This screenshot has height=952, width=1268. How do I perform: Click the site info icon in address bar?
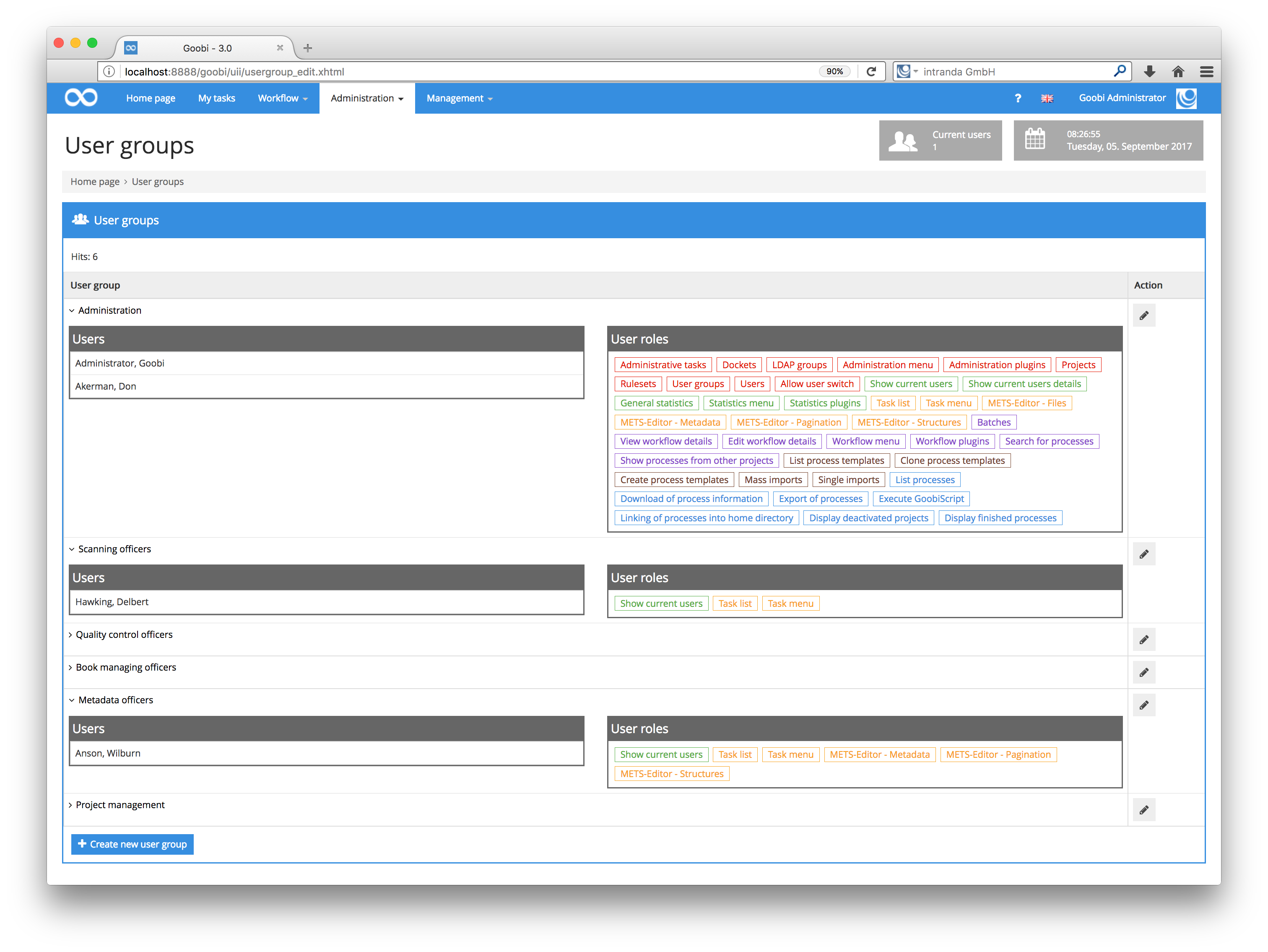tap(109, 71)
